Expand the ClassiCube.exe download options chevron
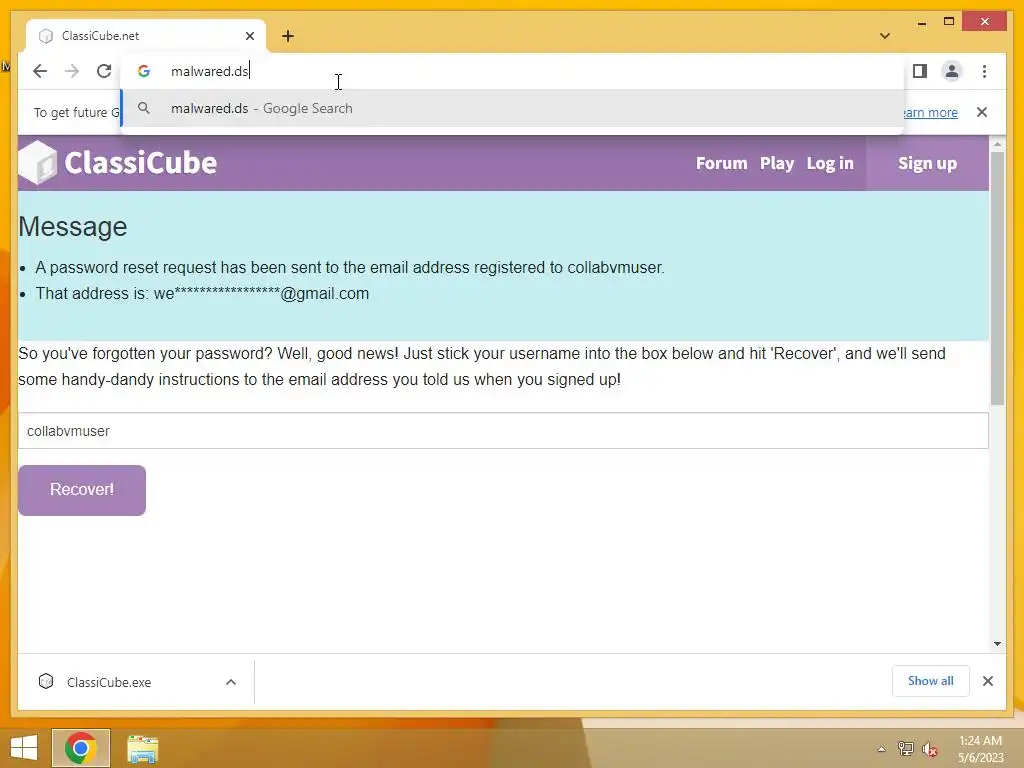 [231, 682]
